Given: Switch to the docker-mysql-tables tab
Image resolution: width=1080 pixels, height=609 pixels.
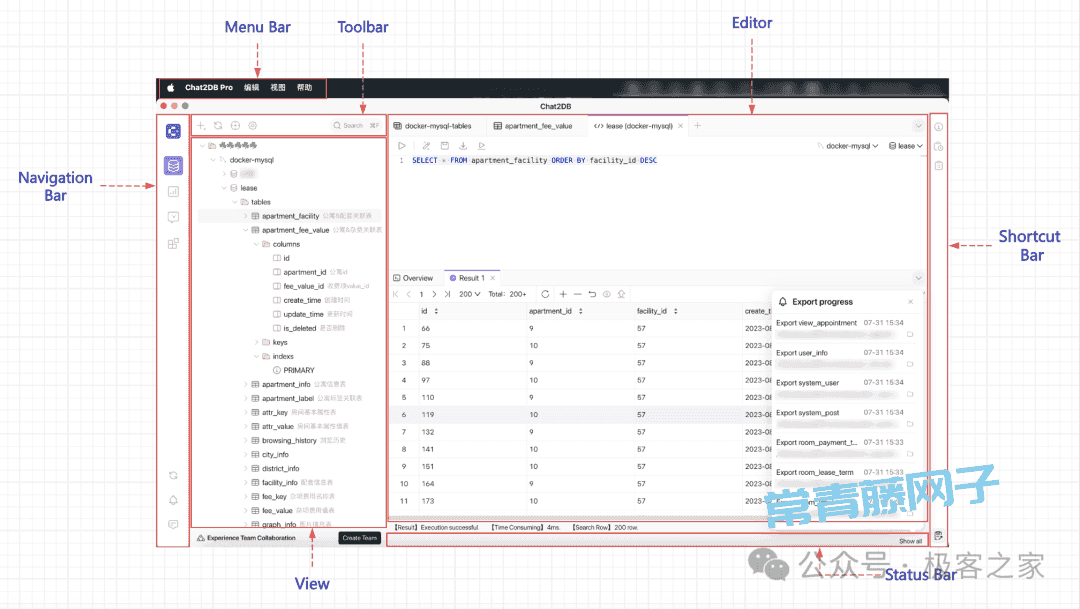Looking at the screenshot, I should [433, 126].
